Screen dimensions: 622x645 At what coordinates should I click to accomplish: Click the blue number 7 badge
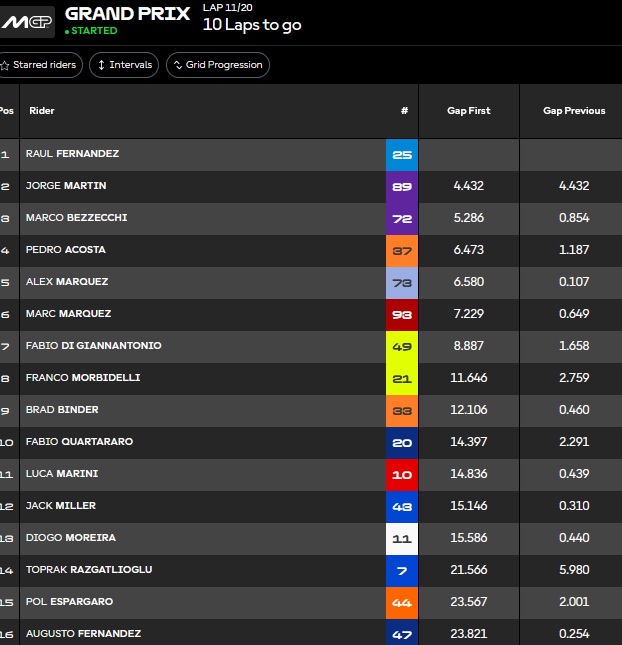[402, 571]
